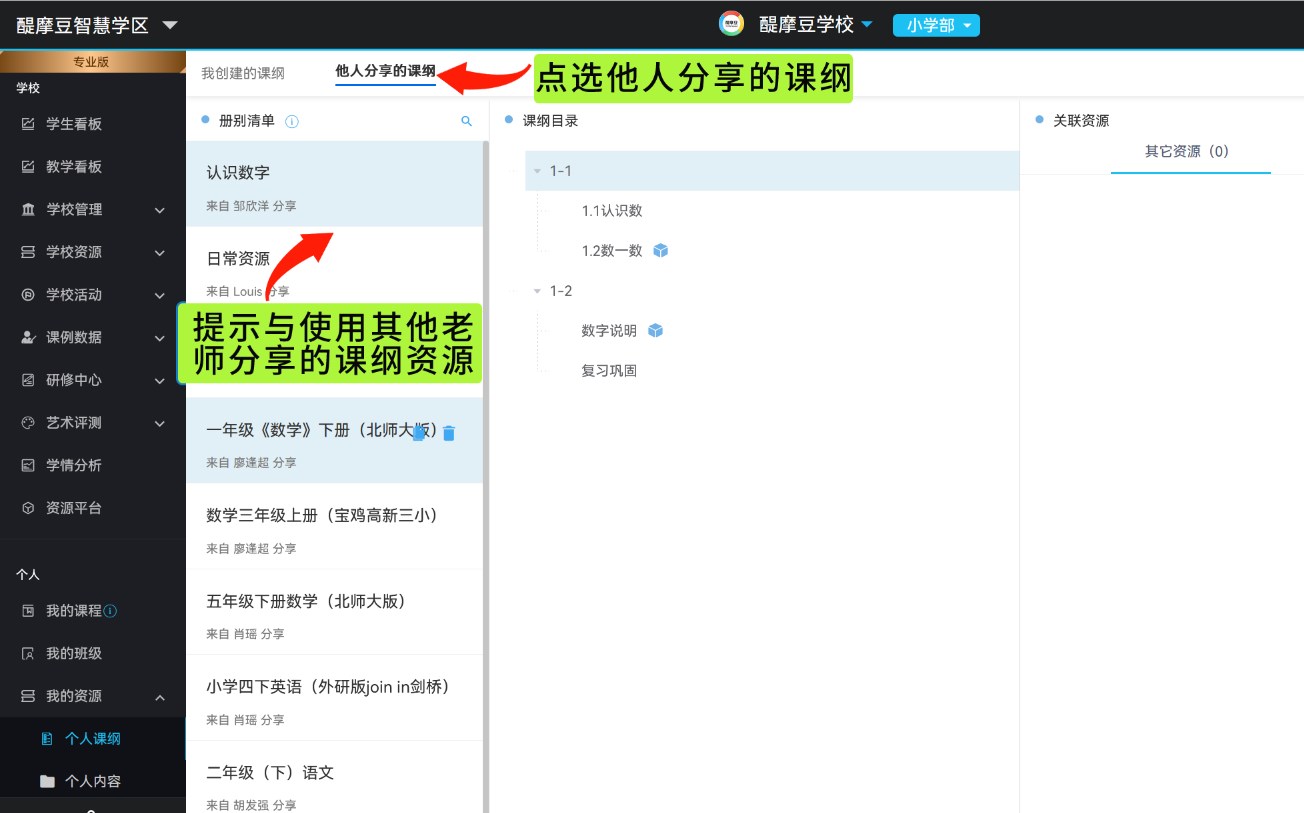
Task: Click the info icon beside 册别清单
Action: point(292,122)
